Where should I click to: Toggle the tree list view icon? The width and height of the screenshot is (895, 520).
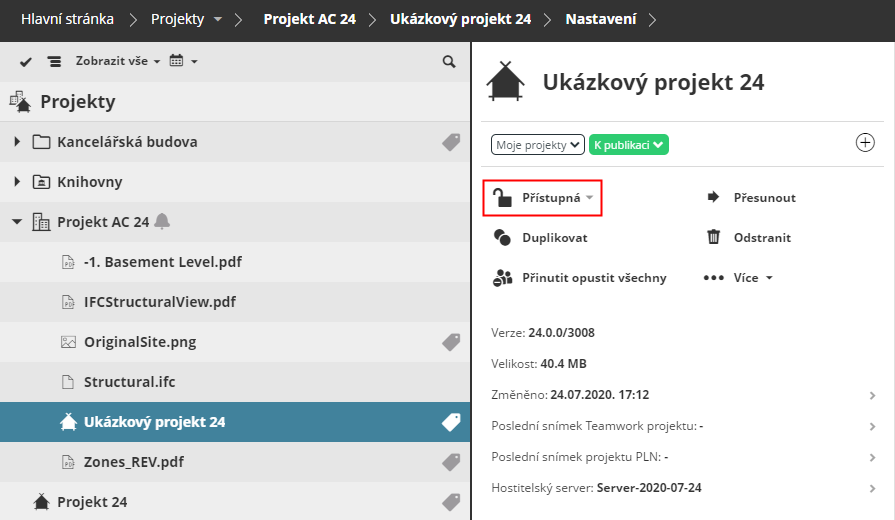point(54,62)
